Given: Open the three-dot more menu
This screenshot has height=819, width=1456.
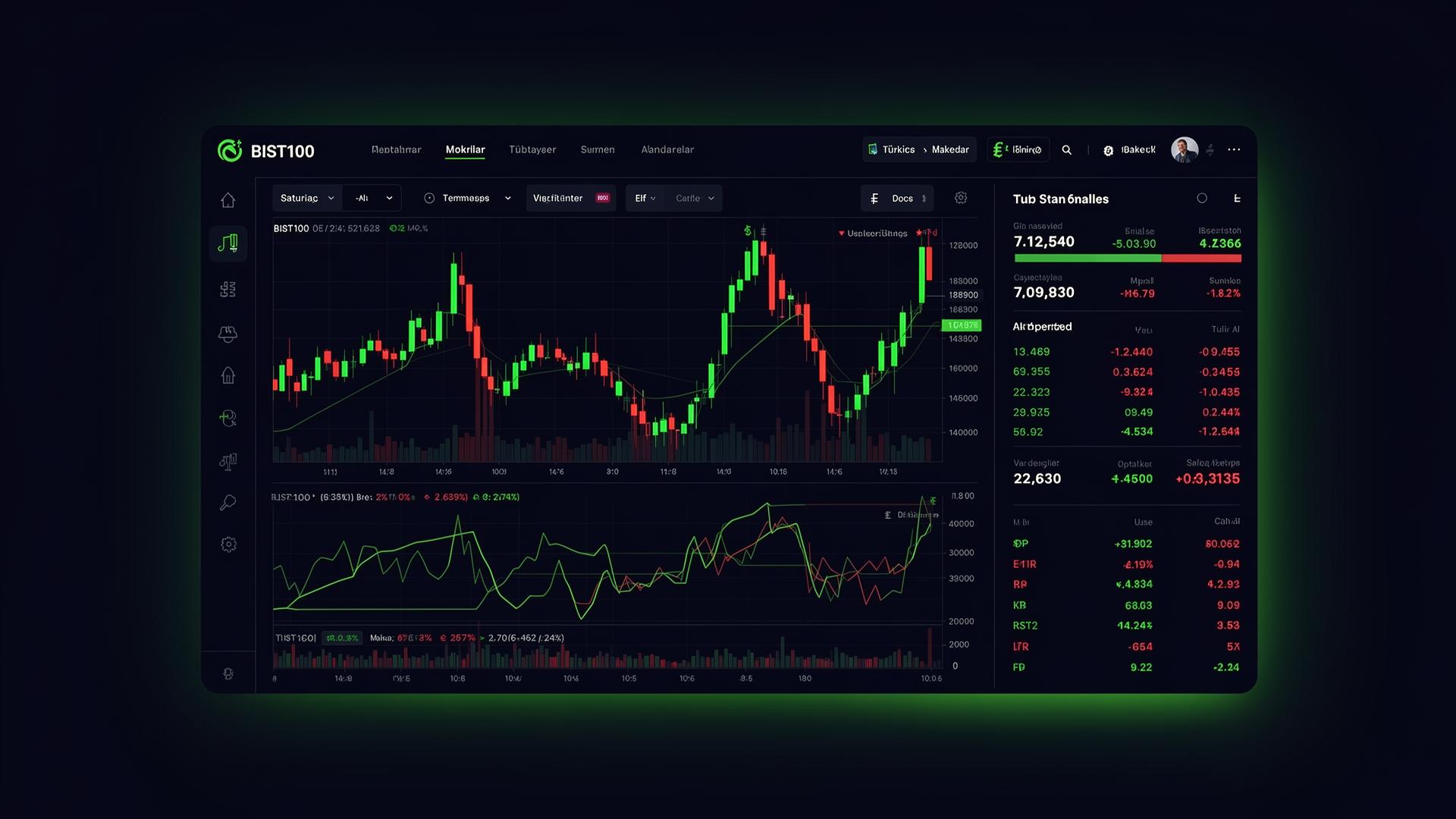Looking at the screenshot, I should tap(1234, 150).
